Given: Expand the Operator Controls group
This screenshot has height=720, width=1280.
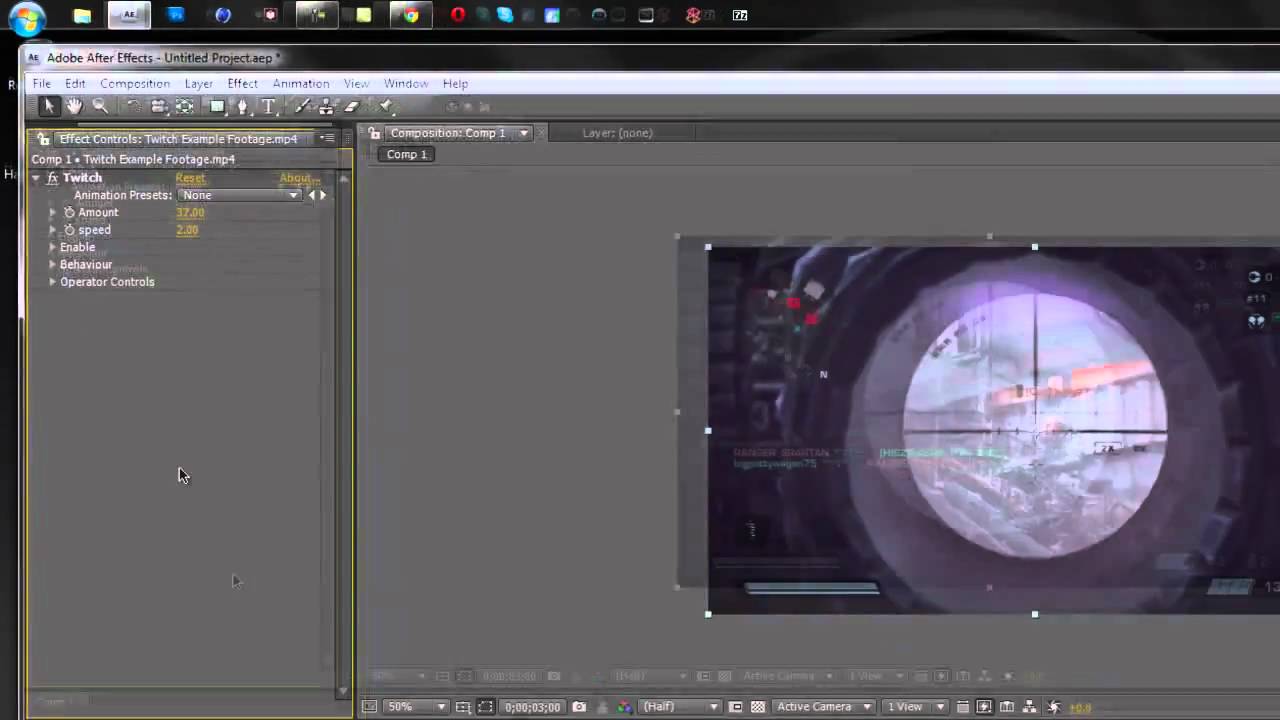Looking at the screenshot, I should (52, 282).
